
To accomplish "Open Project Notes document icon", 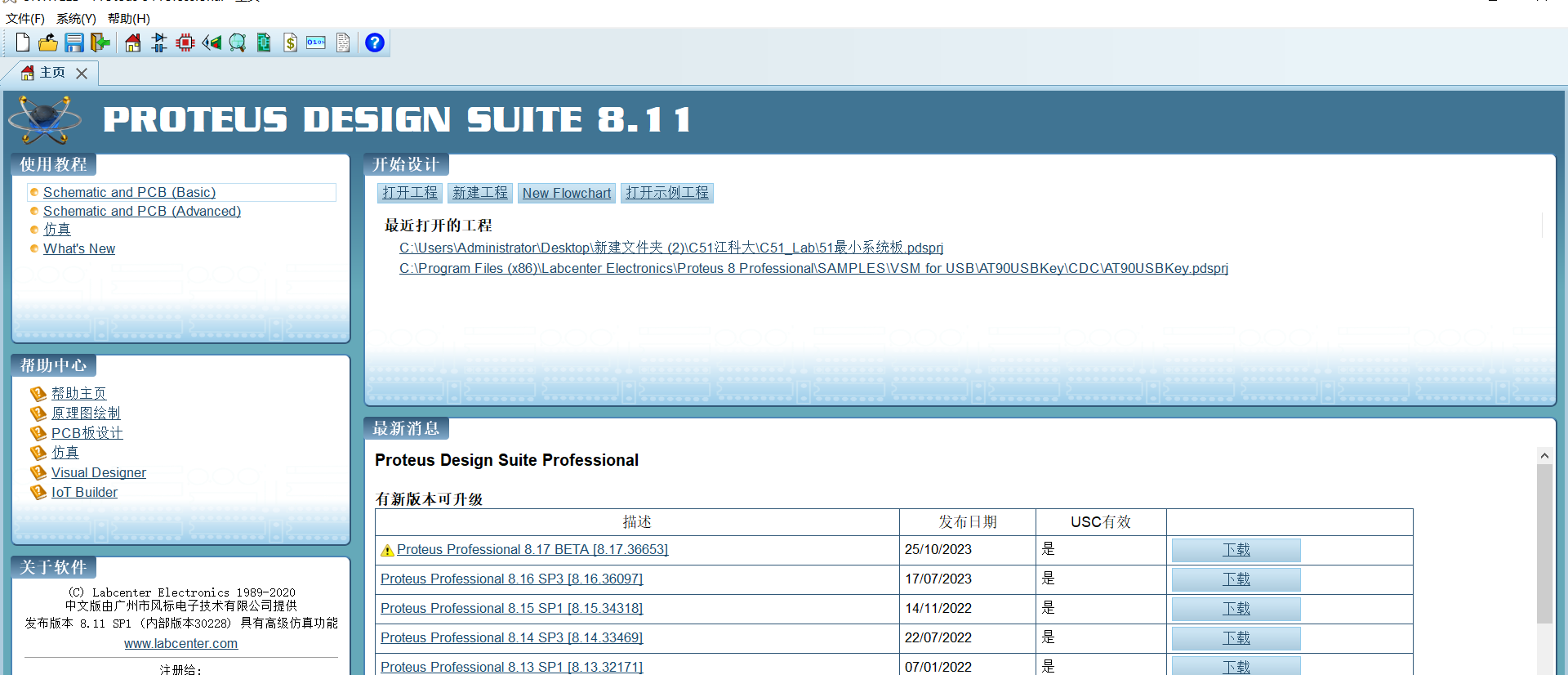I will coord(343,42).
